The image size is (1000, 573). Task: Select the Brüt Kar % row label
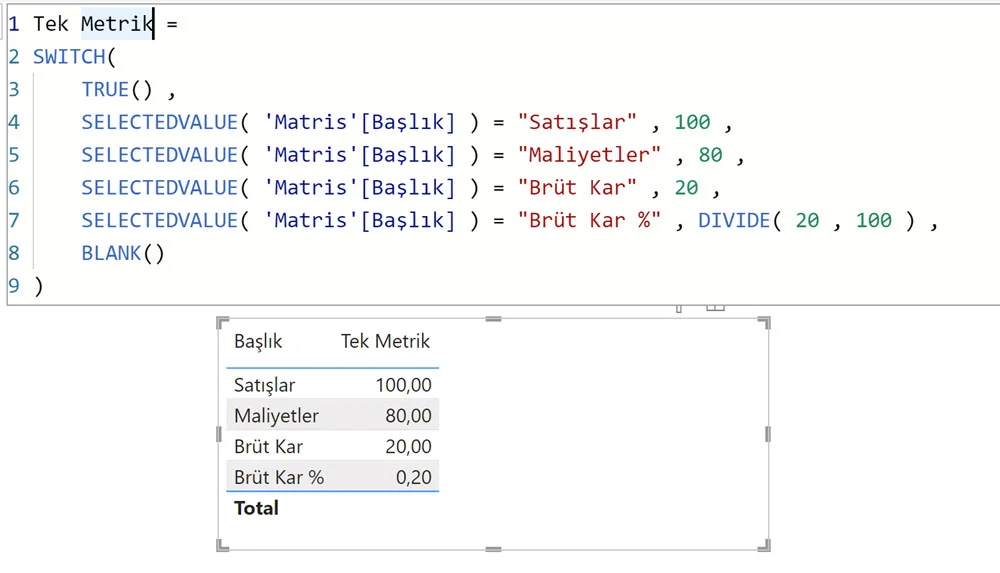point(279,477)
